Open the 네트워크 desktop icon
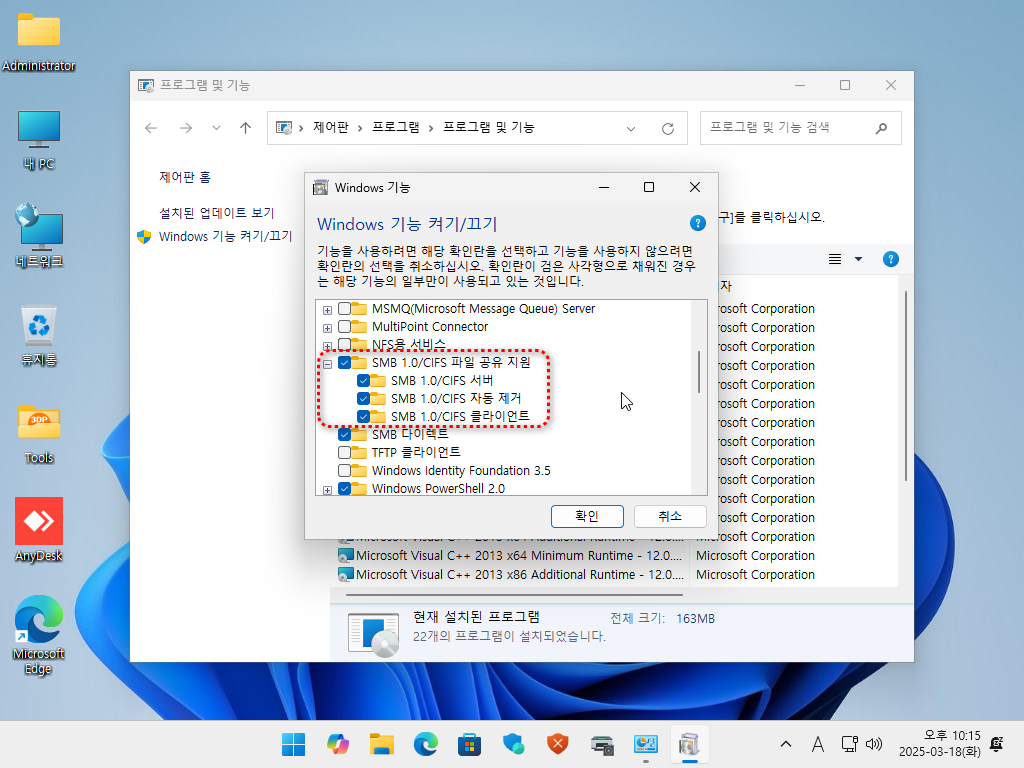Screen dimensions: 1024x768 pos(39,236)
